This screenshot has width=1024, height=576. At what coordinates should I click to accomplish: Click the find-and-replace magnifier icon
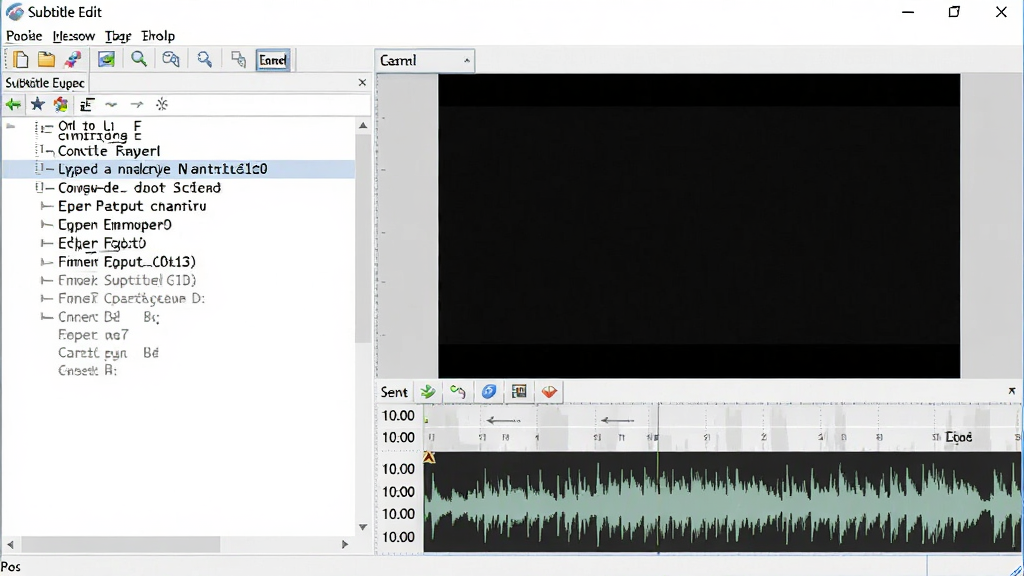pos(170,59)
